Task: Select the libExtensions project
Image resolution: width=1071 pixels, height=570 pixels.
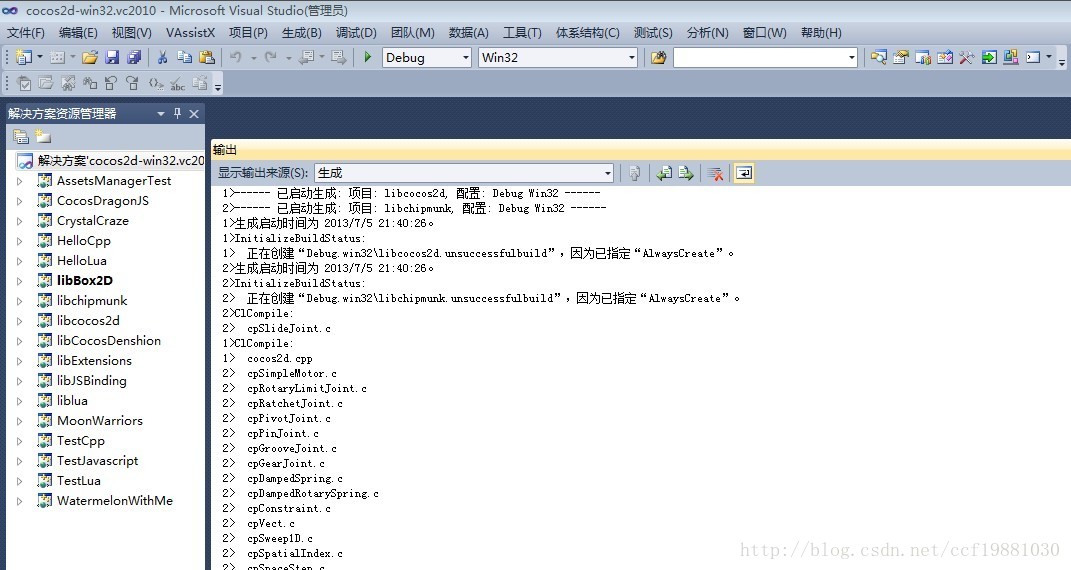Action: point(94,360)
